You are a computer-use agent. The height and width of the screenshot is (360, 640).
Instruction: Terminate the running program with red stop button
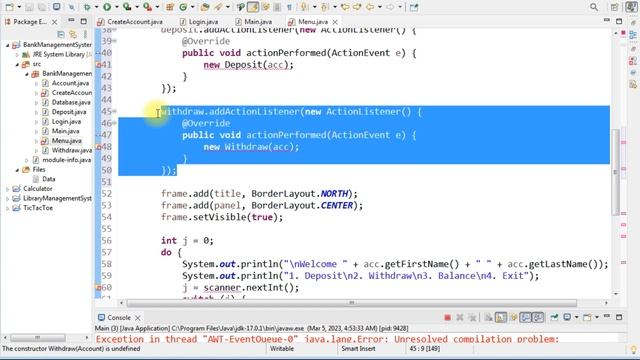[447, 318]
